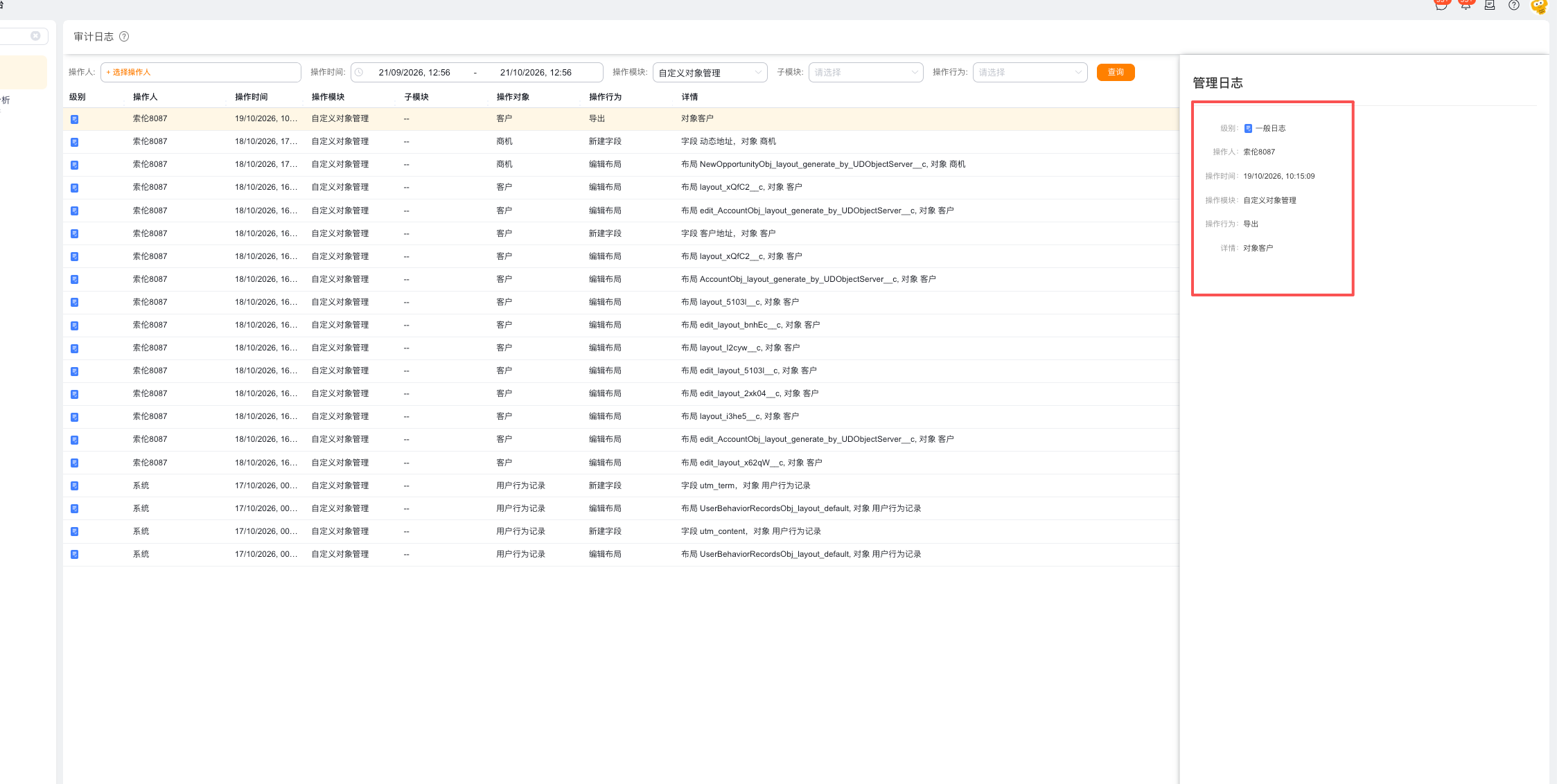The width and height of the screenshot is (1557, 784).
Task: Select the 对象客户 detail cell in 导出 row
Action: tap(697, 118)
